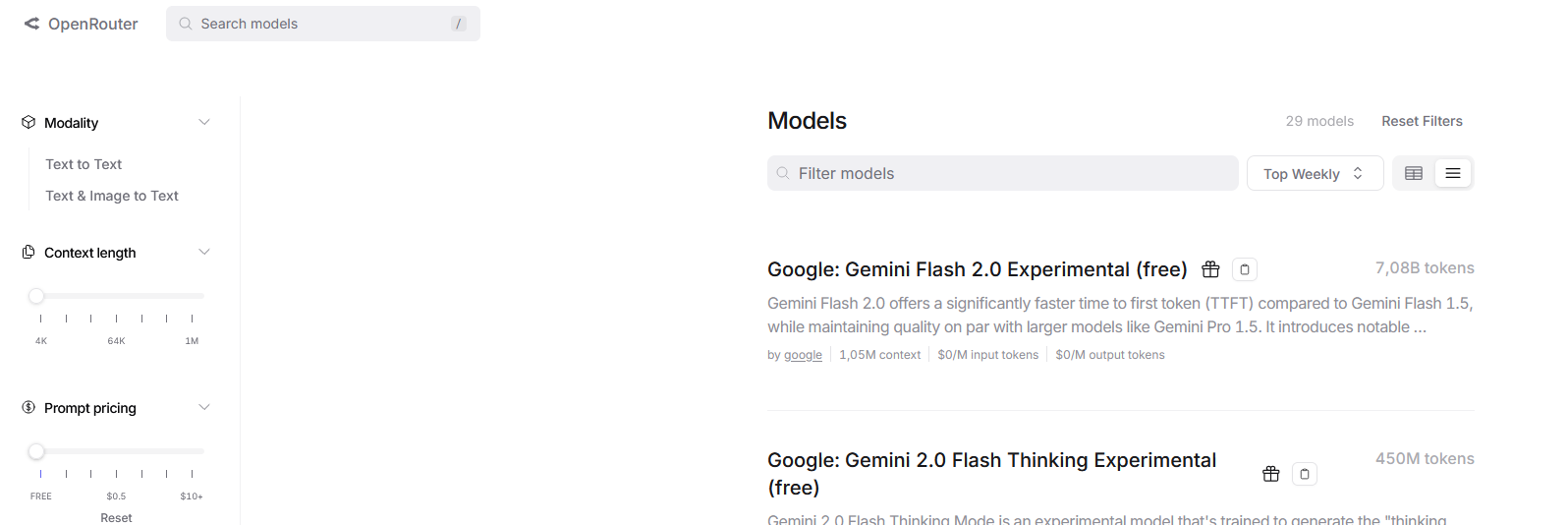The height and width of the screenshot is (525, 1568).
Task: Focus the Filter models input field
Action: click(x=1002, y=173)
